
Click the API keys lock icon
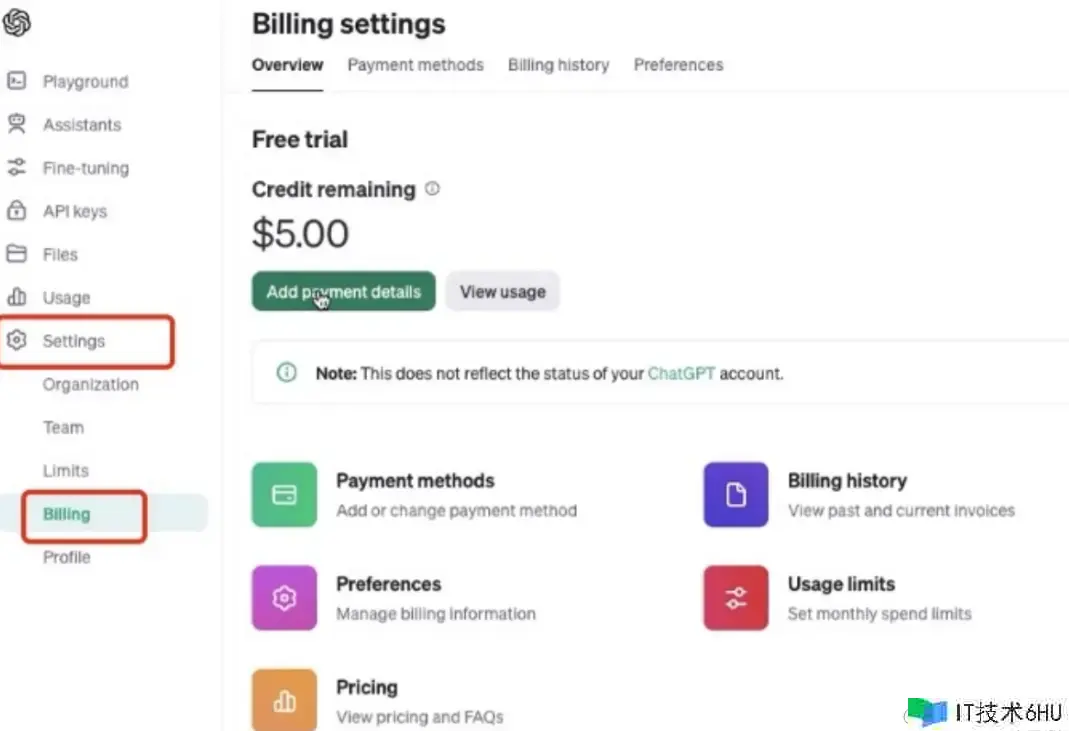coord(16,211)
